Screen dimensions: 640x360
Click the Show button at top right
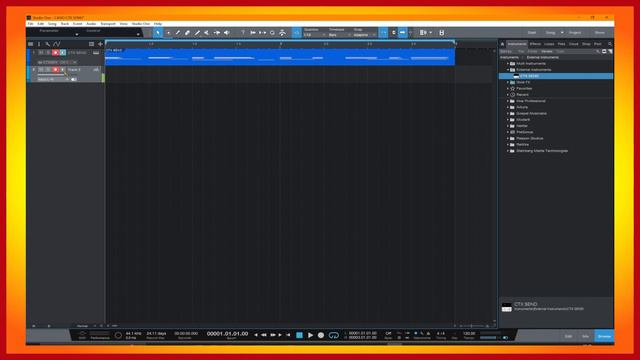tap(600, 33)
